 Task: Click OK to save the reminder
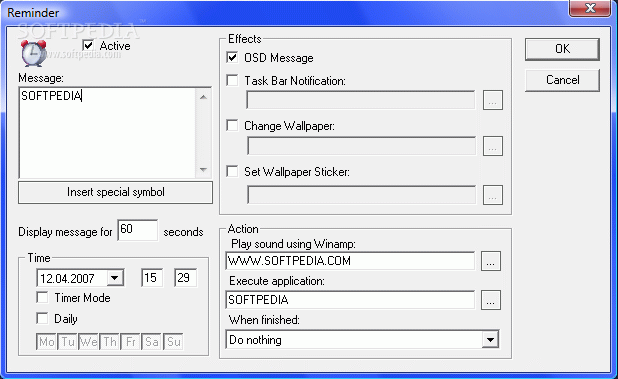pyautogui.click(x=562, y=49)
